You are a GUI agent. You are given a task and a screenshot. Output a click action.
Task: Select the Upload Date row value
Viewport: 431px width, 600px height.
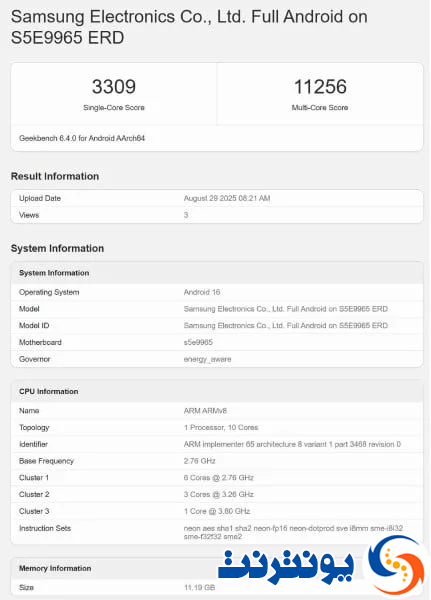tap(227, 198)
